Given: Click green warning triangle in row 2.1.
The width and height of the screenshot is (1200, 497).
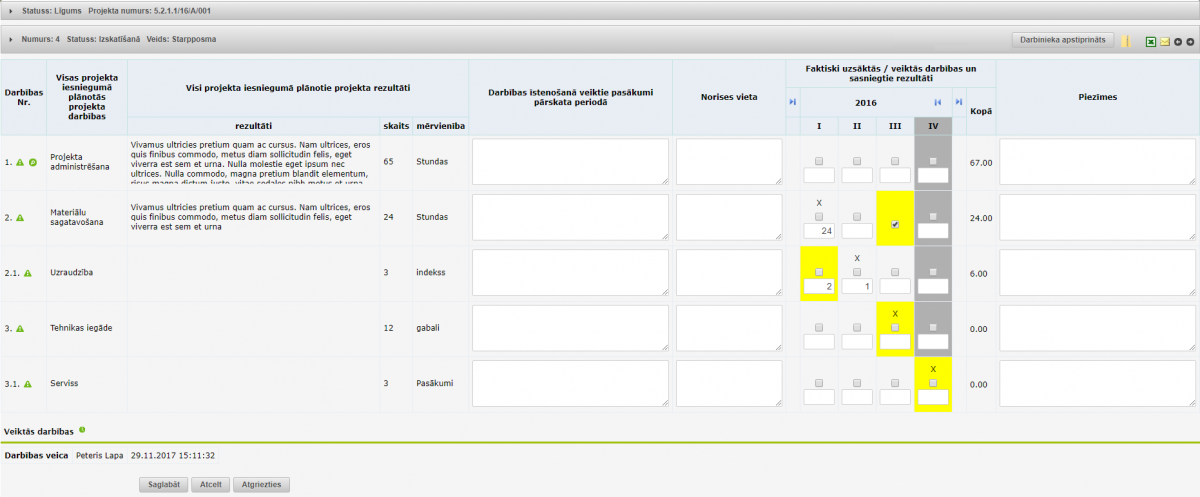Looking at the screenshot, I should (28, 273).
